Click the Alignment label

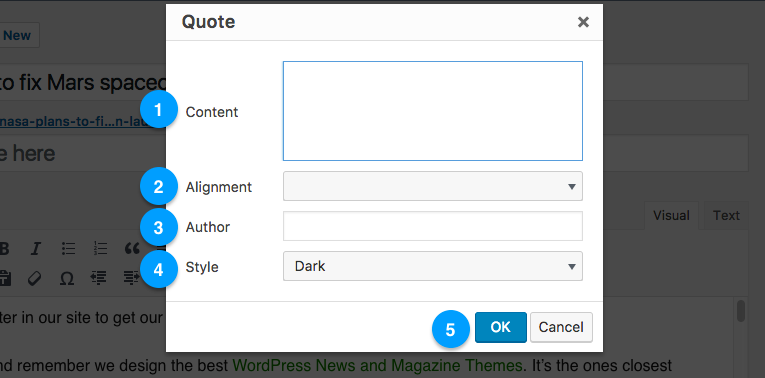point(219,187)
